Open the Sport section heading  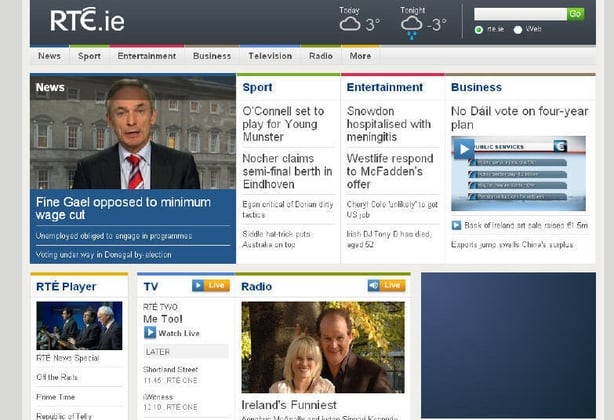click(257, 87)
